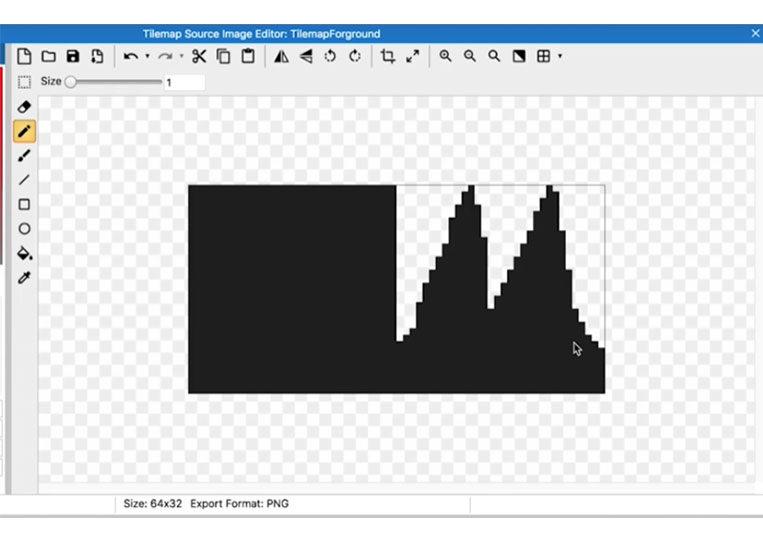763x541 pixels.
Task: Zoom out of the canvas
Action: (470, 56)
